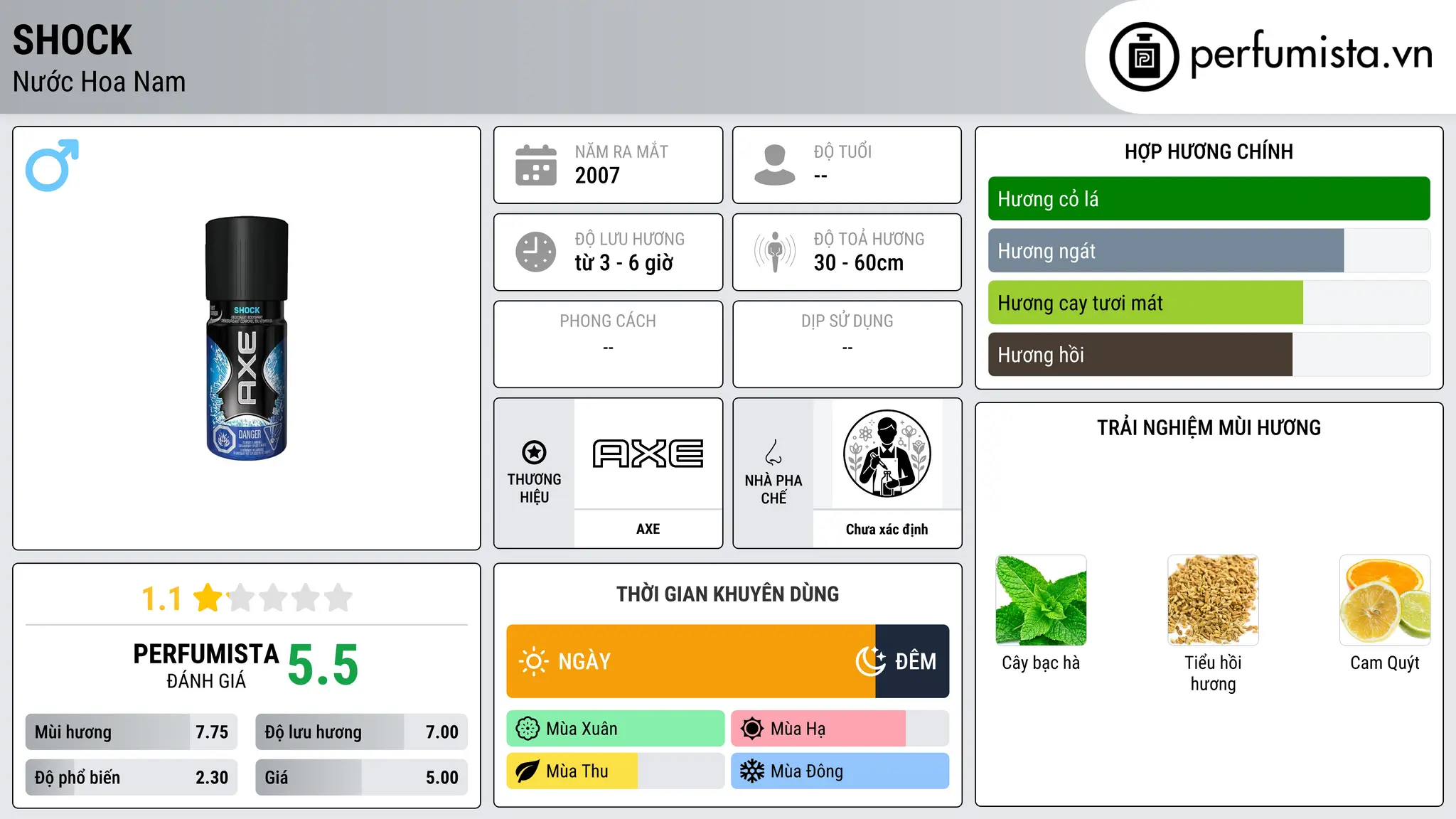Click the Mùa Hạ season bar
Screen dimensions: 1456x819
pyautogui.click(x=840, y=729)
